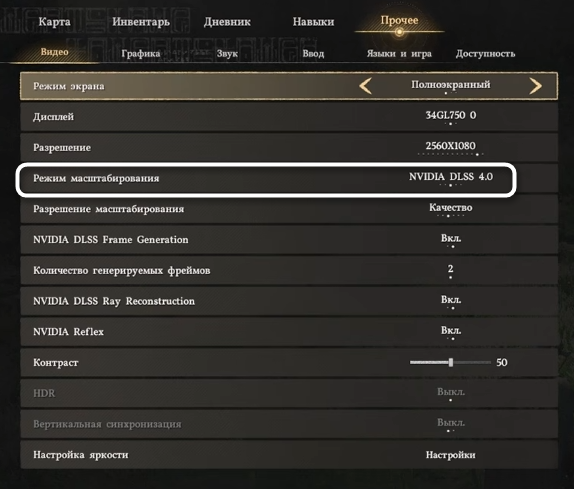Open Настройки for Настройка яркости
This screenshot has height=489, width=574.
tap(451, 455)
